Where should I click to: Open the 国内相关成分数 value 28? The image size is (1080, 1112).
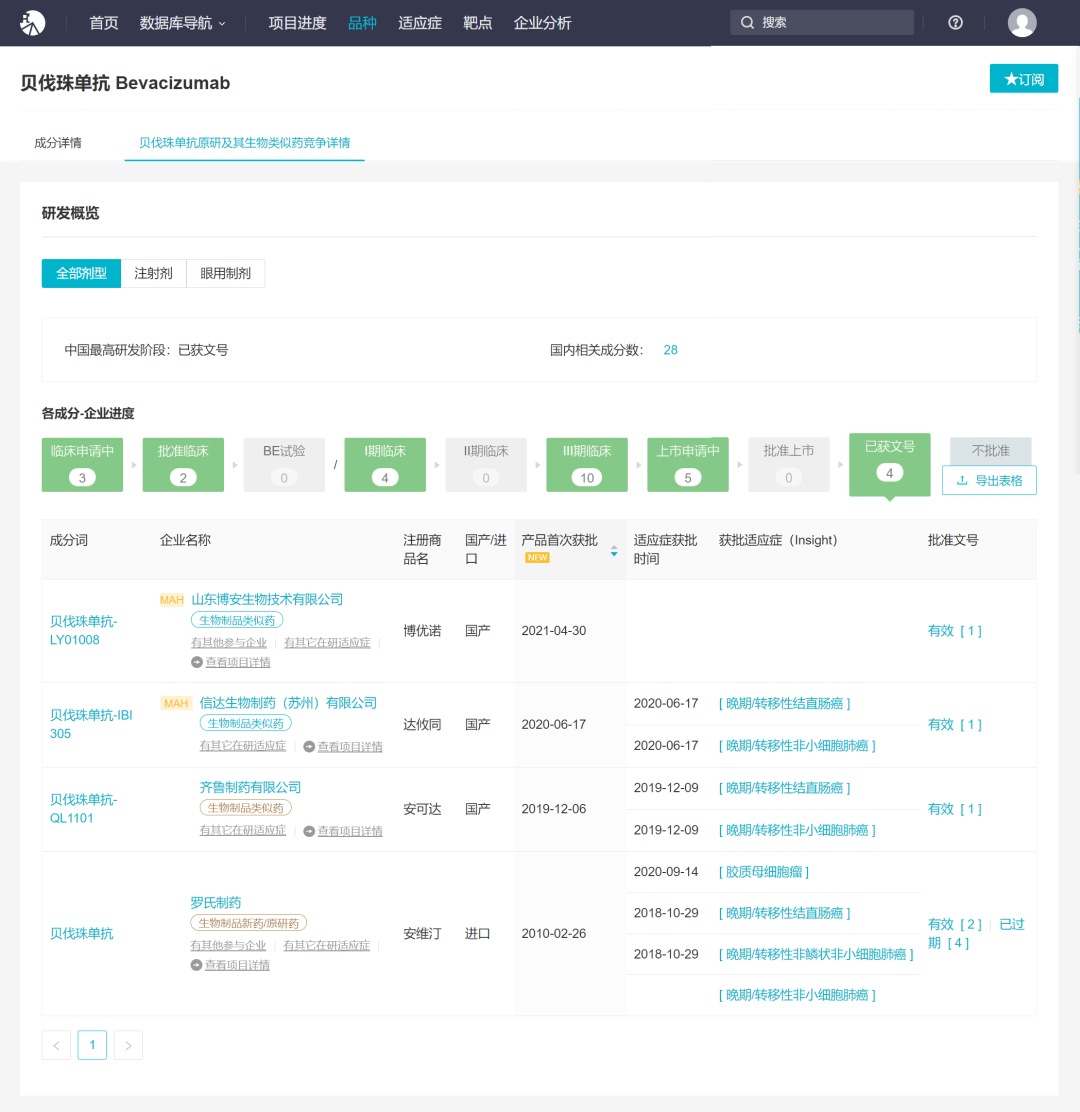point(670,350)
